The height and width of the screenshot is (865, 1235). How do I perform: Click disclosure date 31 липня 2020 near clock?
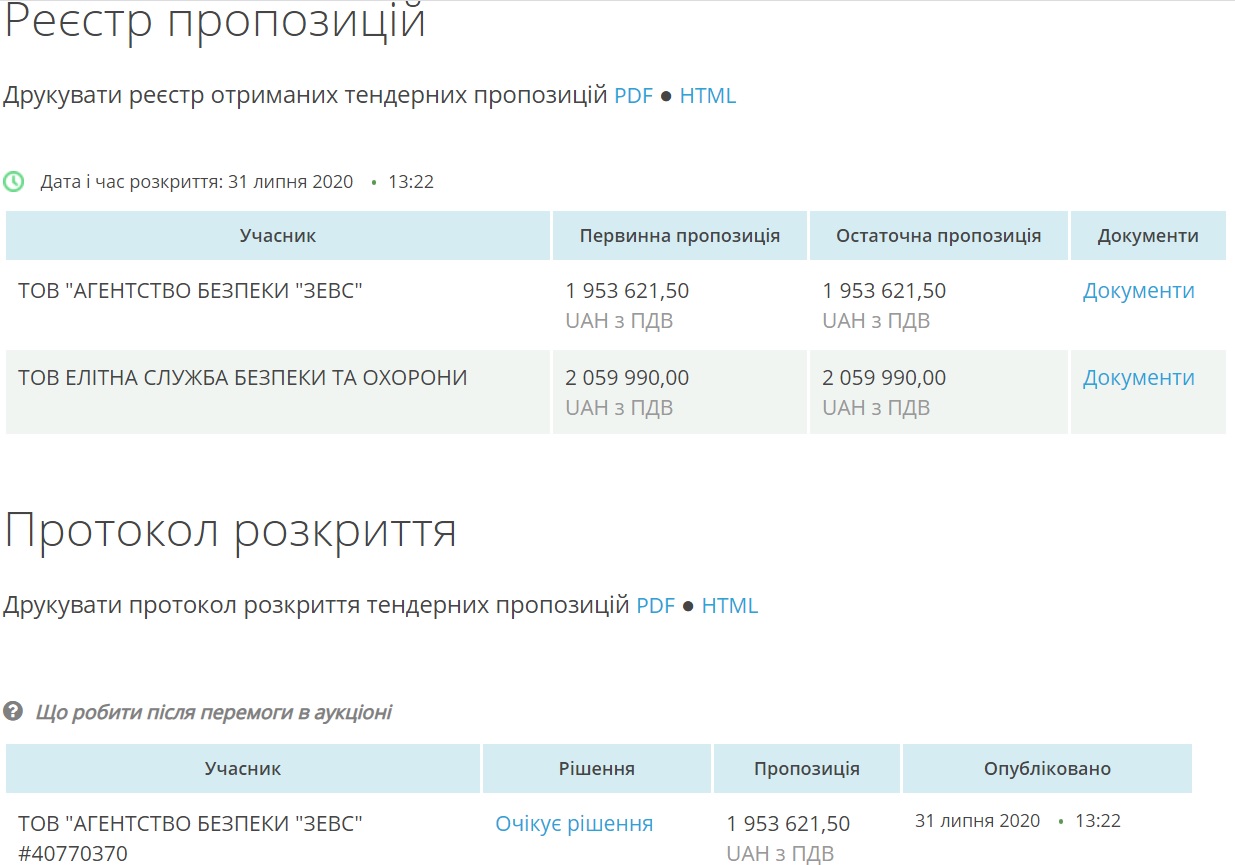coord(291,182)
